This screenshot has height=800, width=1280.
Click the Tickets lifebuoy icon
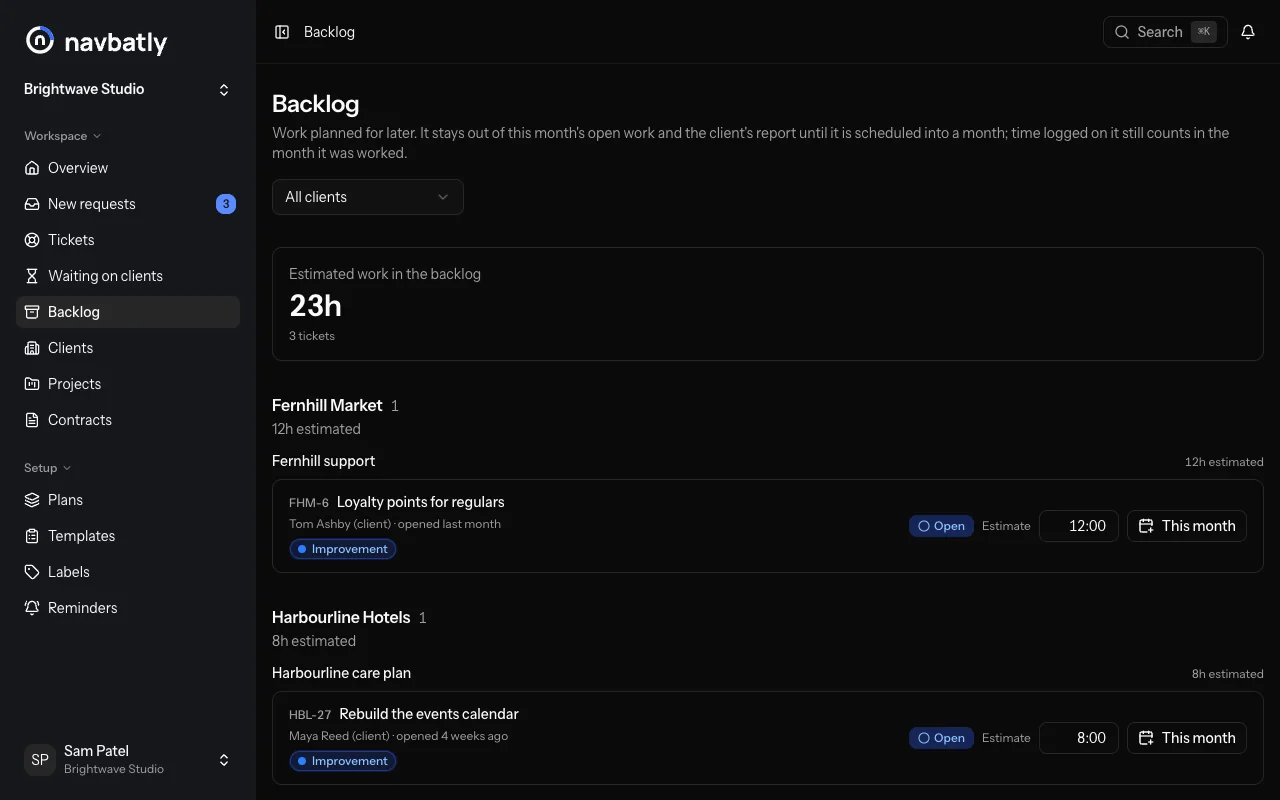click(x=32, y=240)
